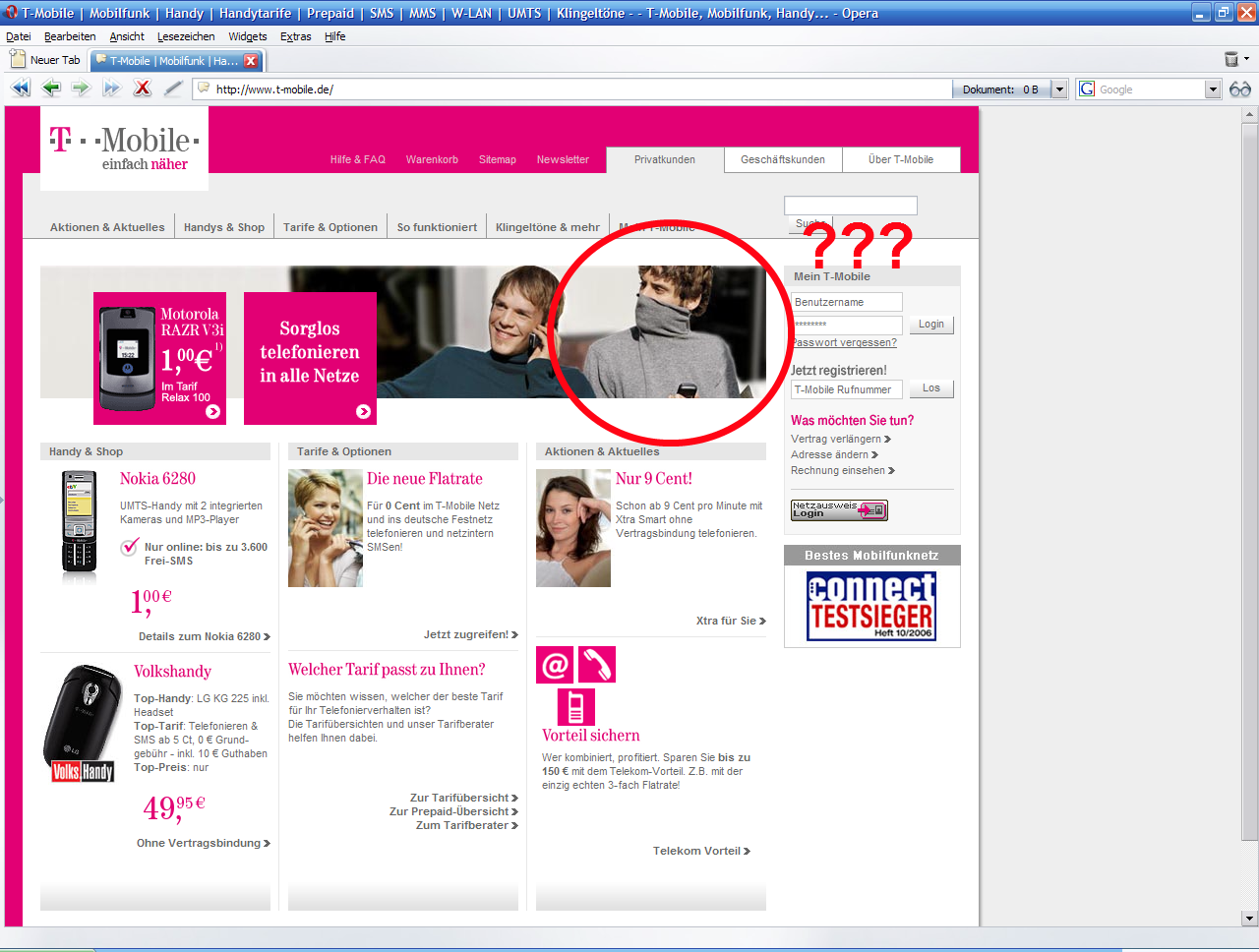The width and height of the screenshot is (1259, 952).
Task: Switch to the Privatkunden tab
Action: (665, 159)
